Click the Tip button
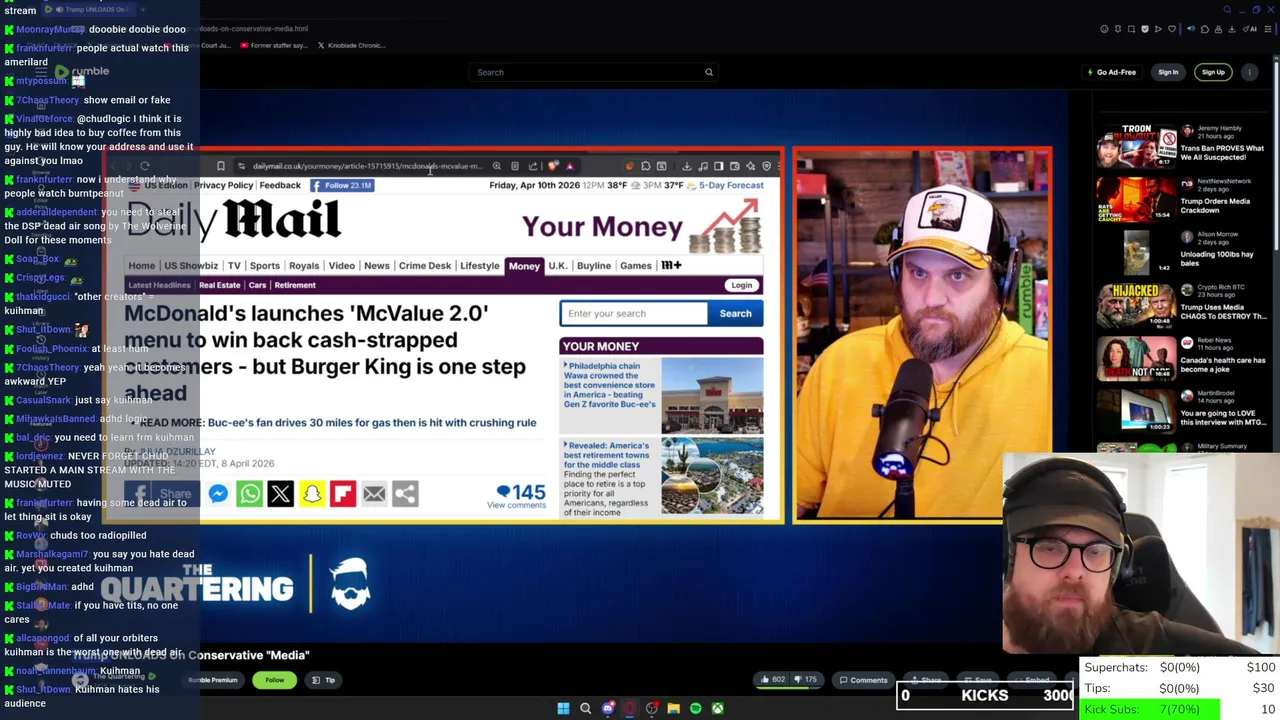This screenshot has width=1280, height=720. coord(323,680)
